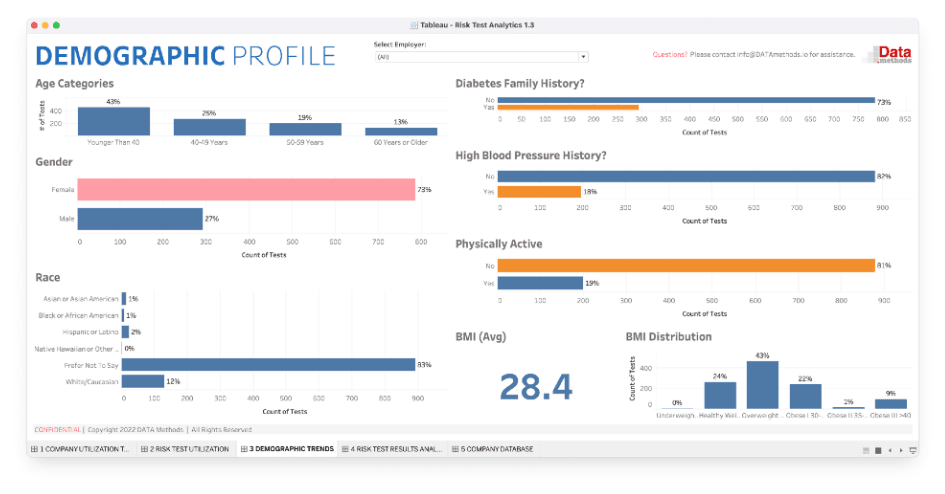Go to the next sheet arrow
The image size is (945, 494).
(900, 450)
